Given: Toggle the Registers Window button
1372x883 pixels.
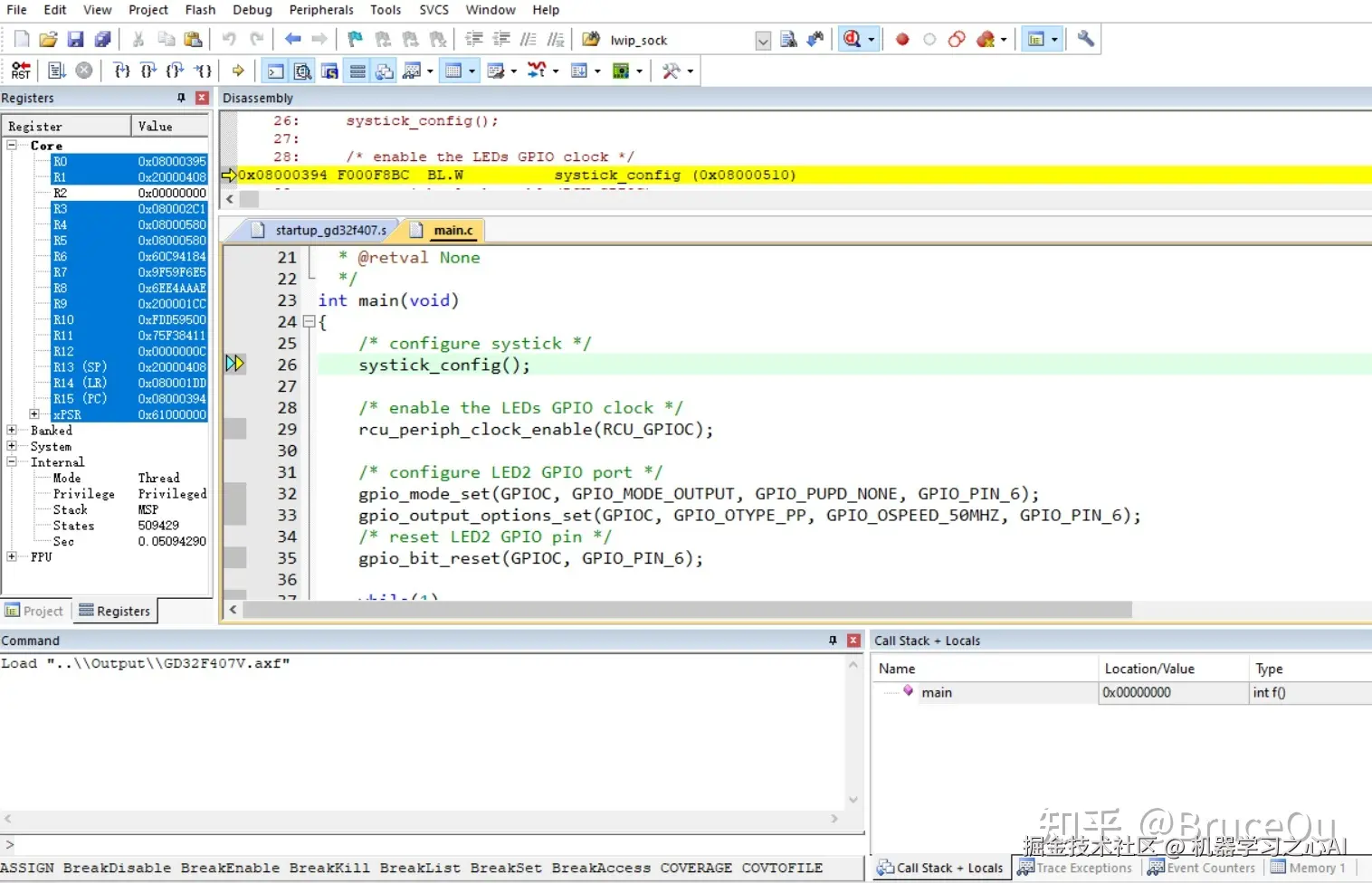Looking at the screenshot, I should 357,71.
